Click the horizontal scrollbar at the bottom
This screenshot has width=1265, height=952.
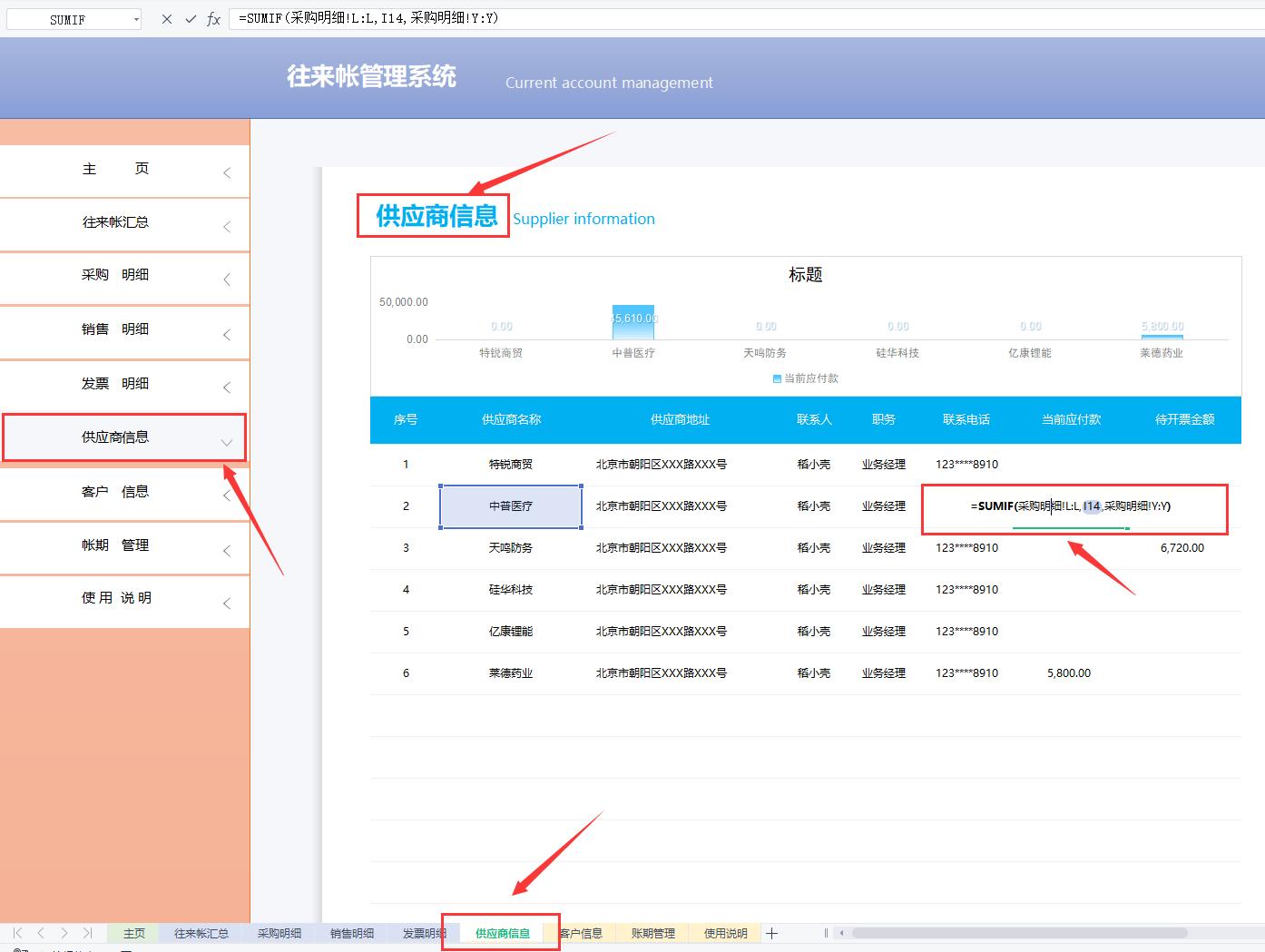pyautogui.click(x=1018, y=933)
